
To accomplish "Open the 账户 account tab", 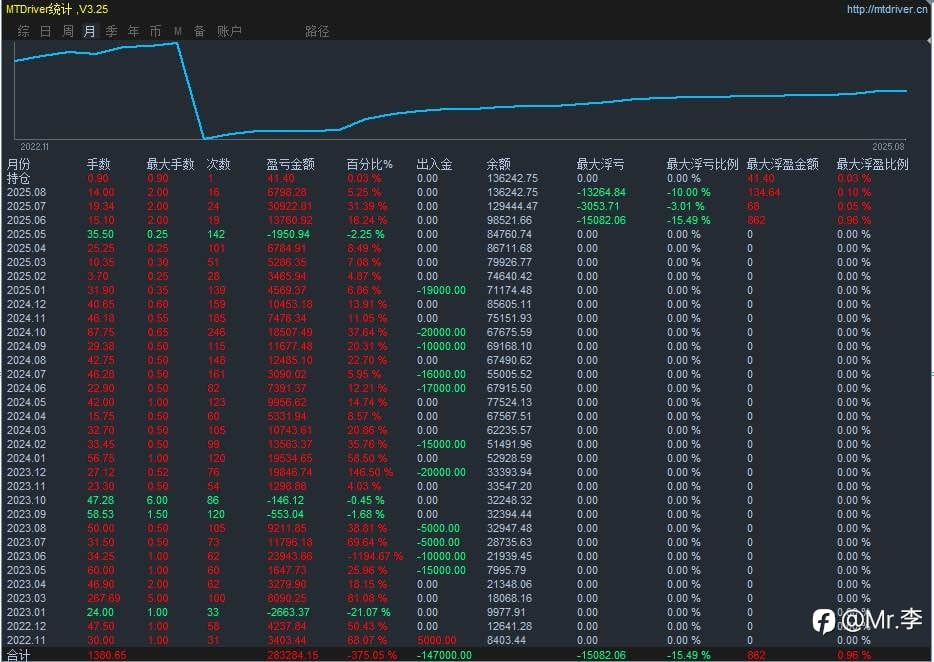I will [x=229, y=31].
